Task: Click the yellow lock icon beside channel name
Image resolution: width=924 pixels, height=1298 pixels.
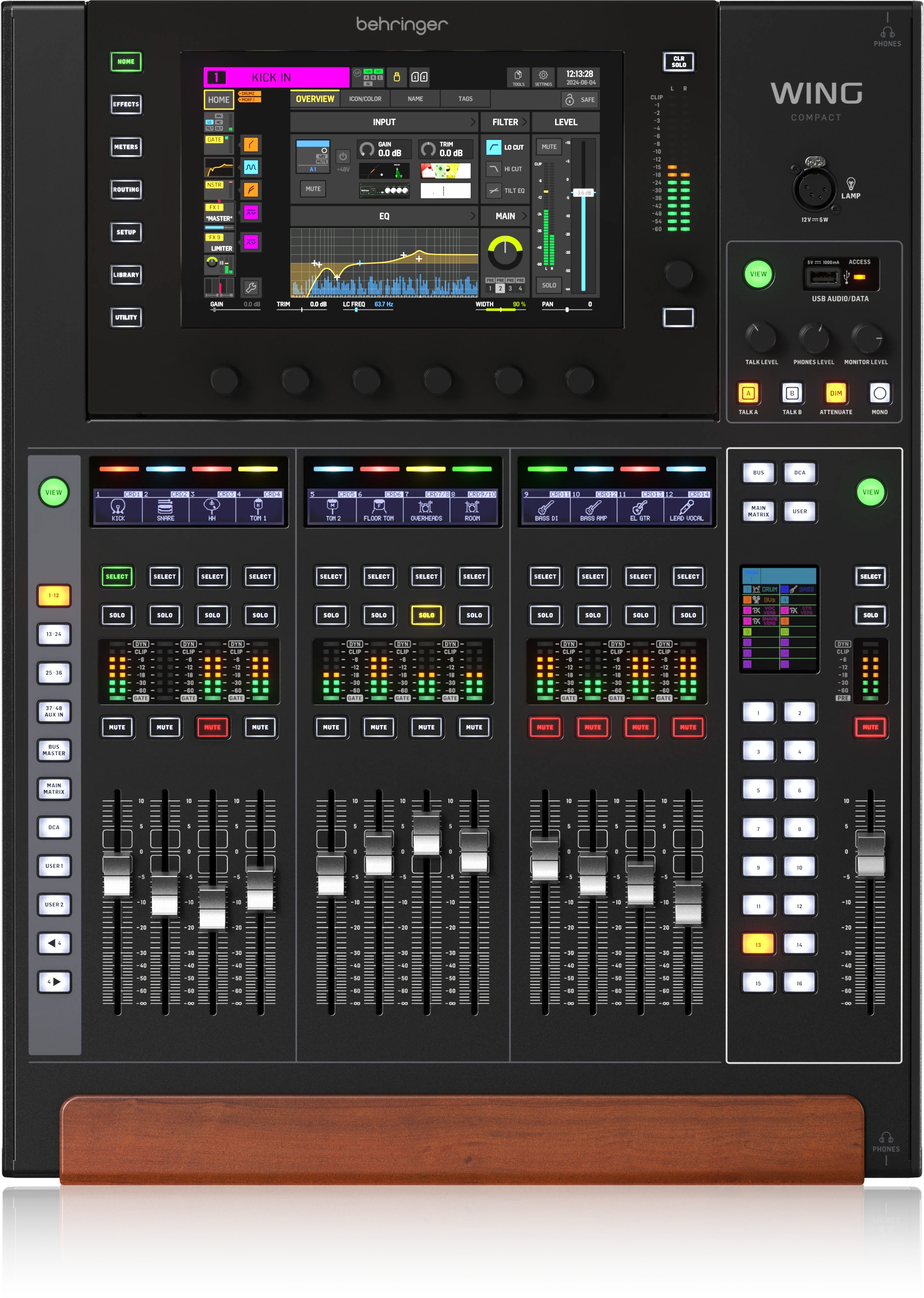Action: [397, 76]
